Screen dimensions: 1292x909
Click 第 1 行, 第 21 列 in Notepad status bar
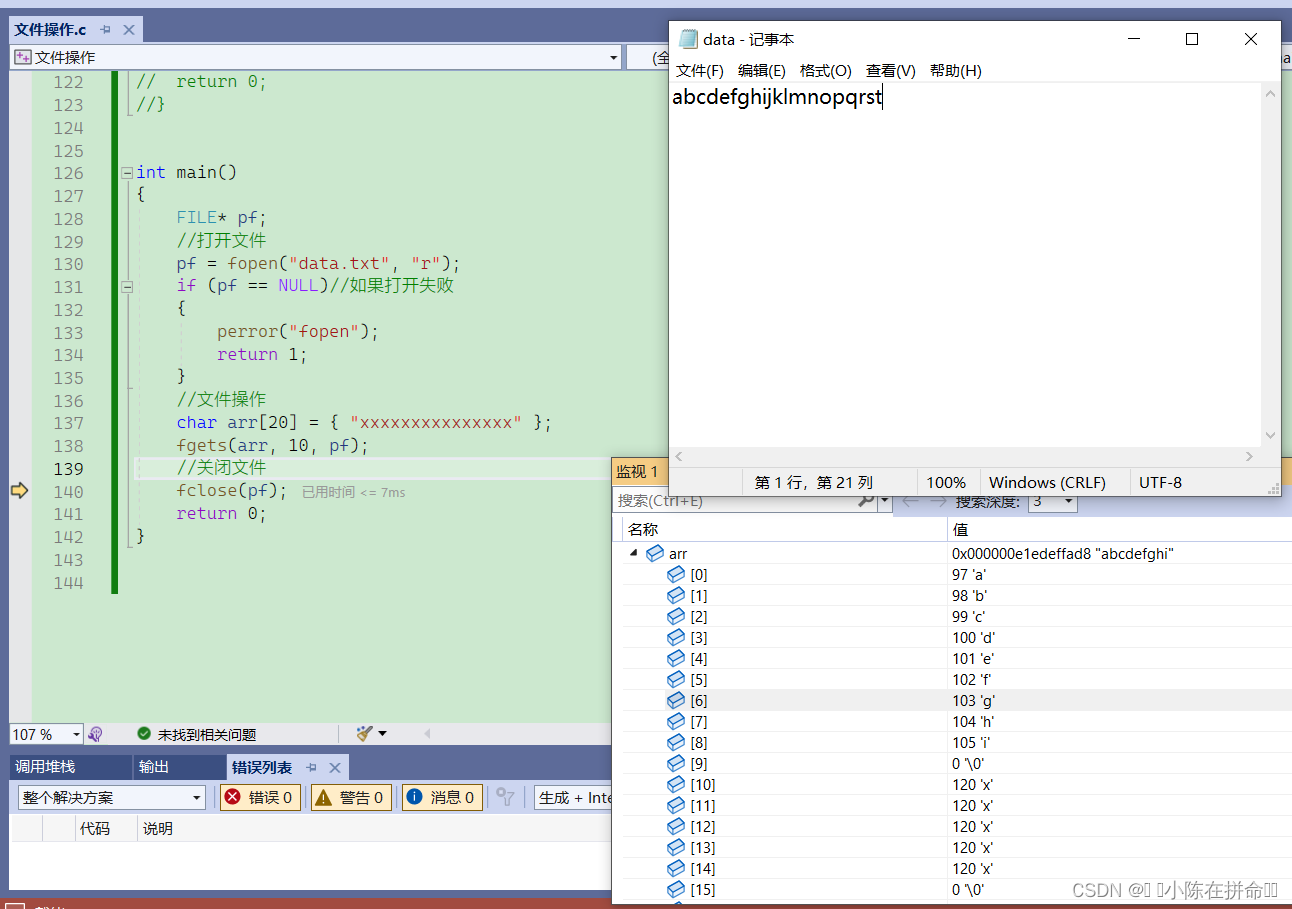point(814,482)
